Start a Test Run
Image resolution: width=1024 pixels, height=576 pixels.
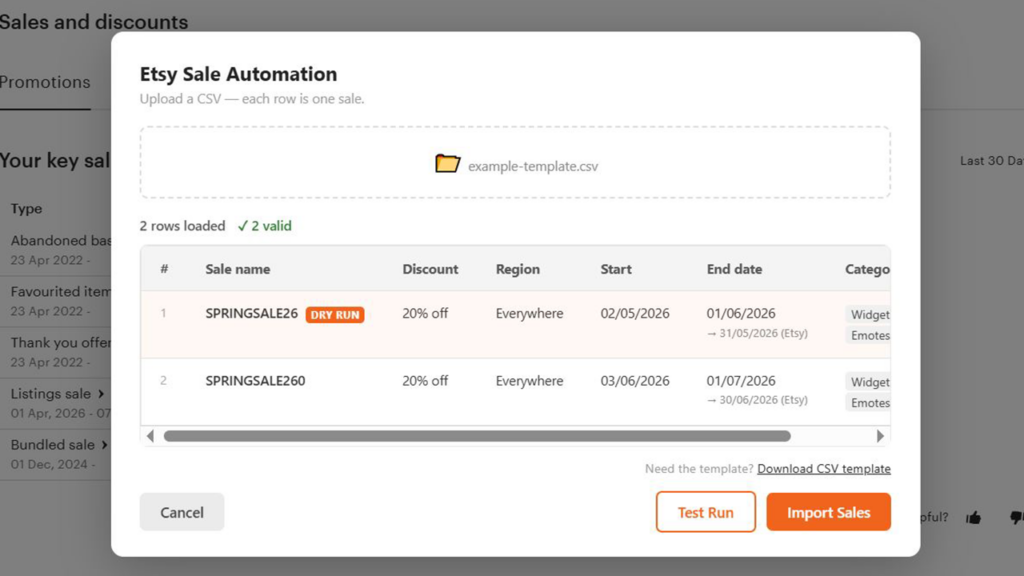coord(705,512)
